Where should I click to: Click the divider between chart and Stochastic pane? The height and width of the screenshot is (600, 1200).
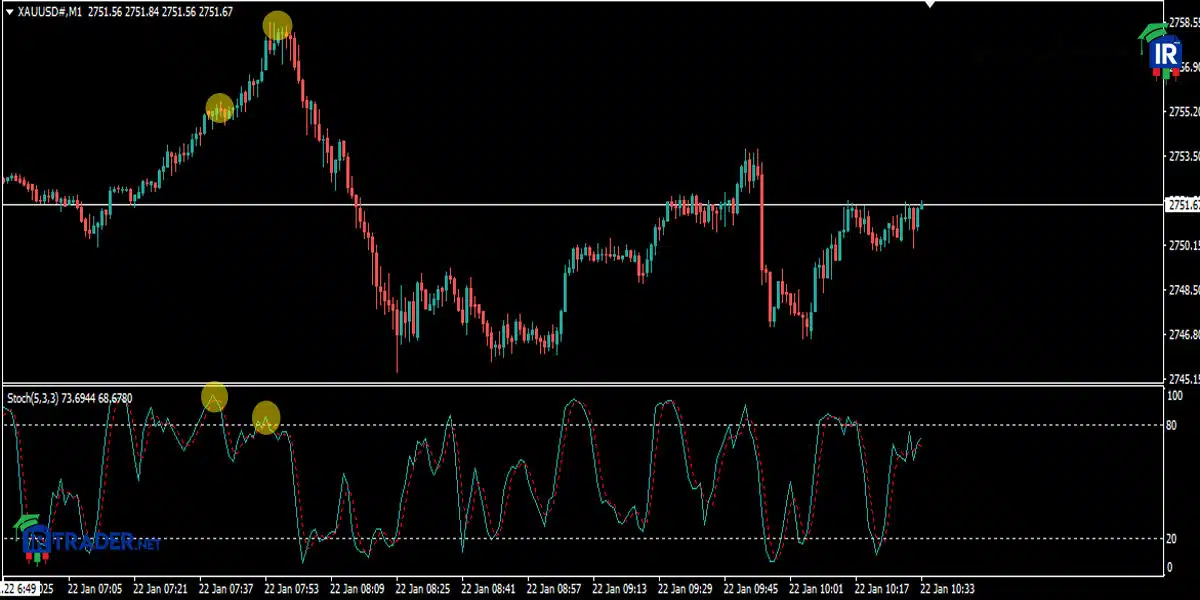tap(582, 384)
